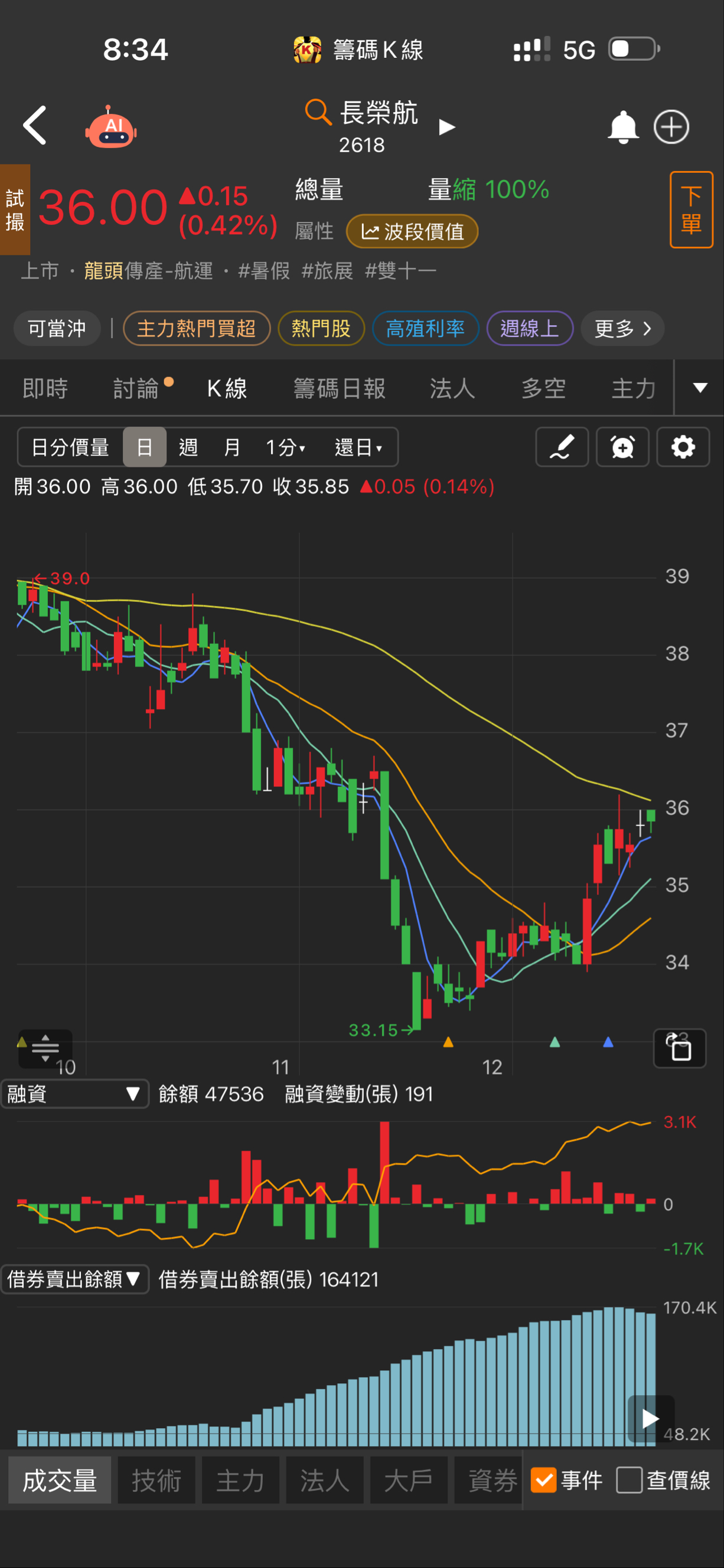Tap the 龍頭 industry label
This screenshot has height=1568, width=724.
(x=103, y=270)
